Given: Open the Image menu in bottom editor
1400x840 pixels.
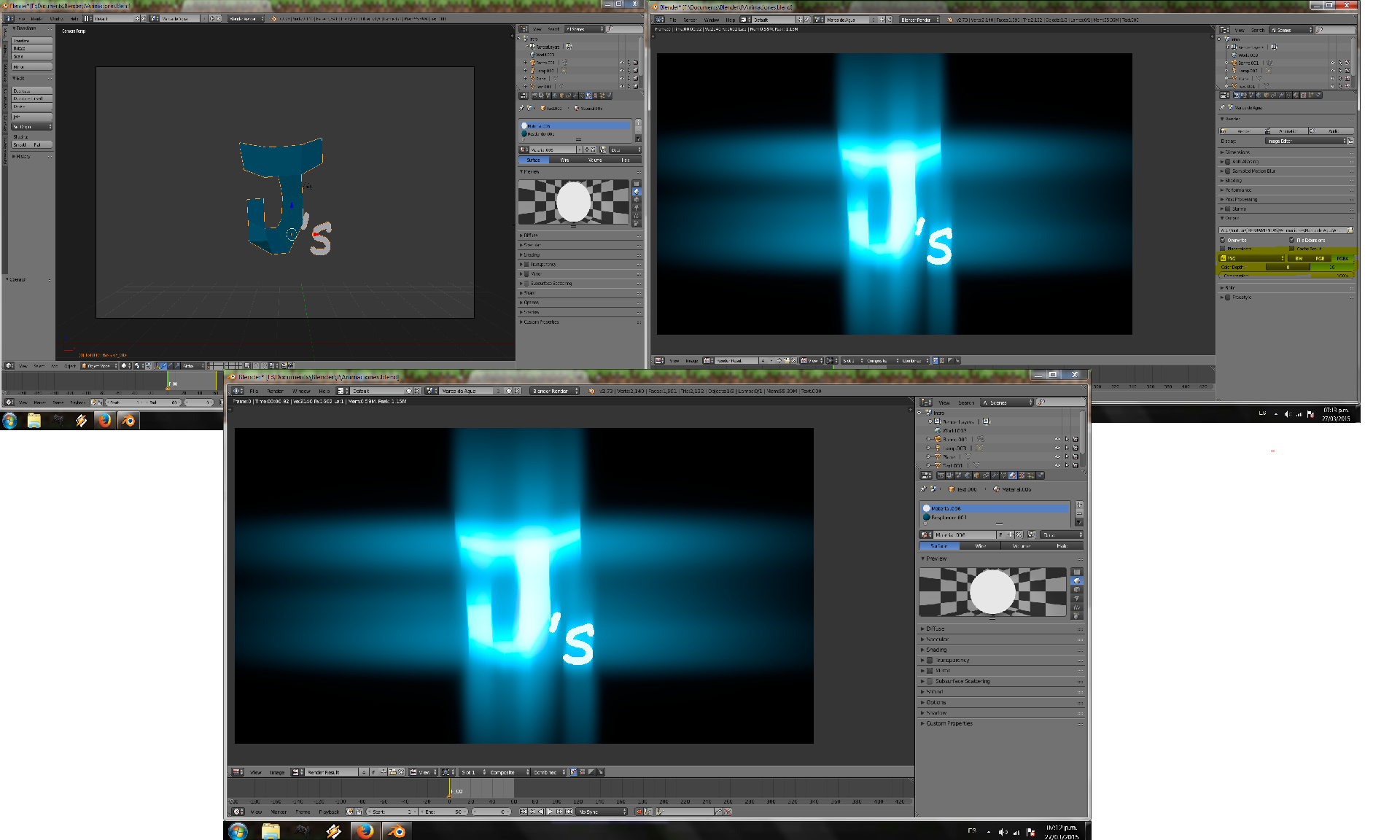Looking at the screenshot, I should (277, 772).
